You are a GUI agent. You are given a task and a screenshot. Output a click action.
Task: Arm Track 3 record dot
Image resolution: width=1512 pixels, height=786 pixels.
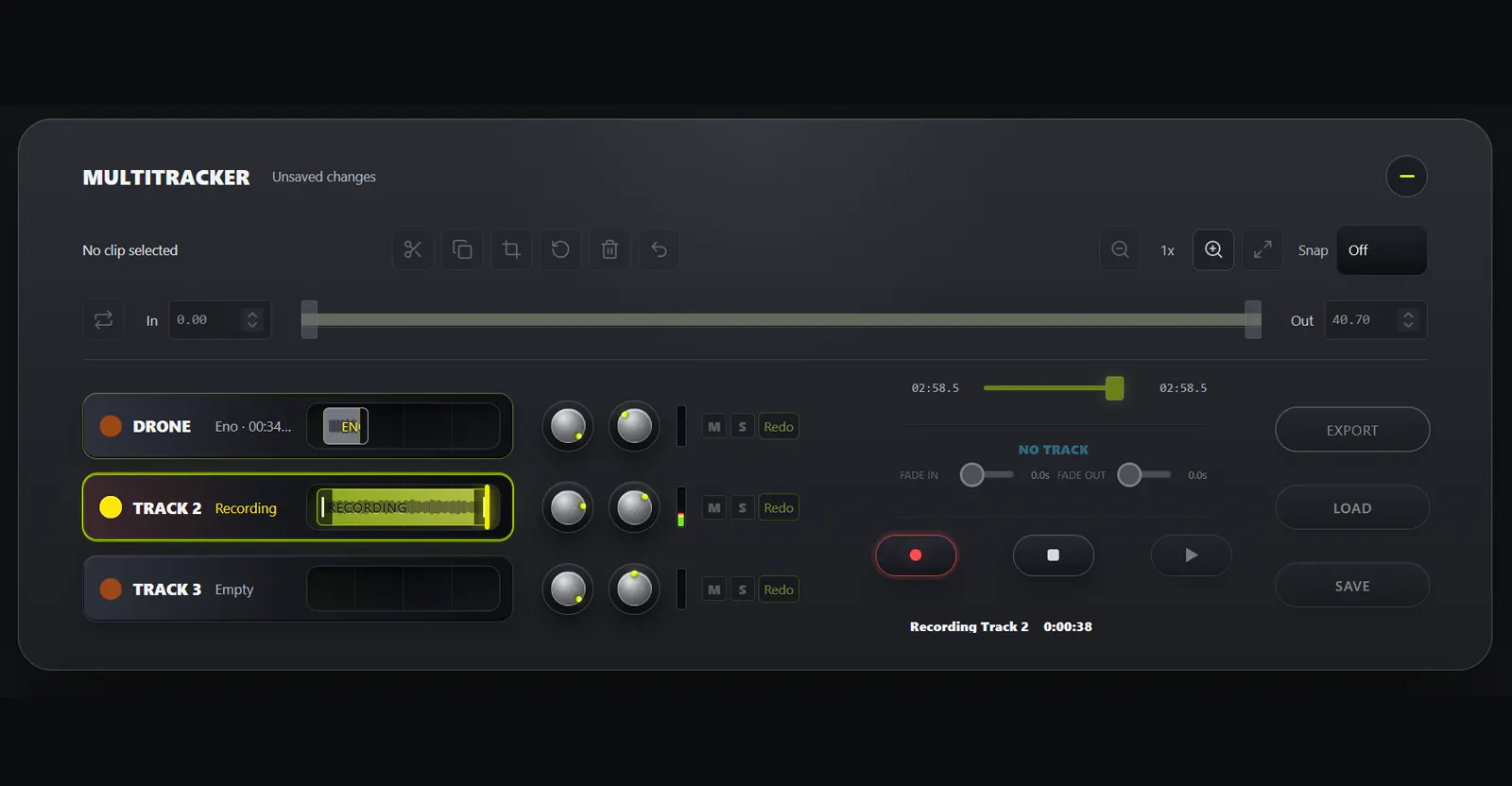pos(111,589)
